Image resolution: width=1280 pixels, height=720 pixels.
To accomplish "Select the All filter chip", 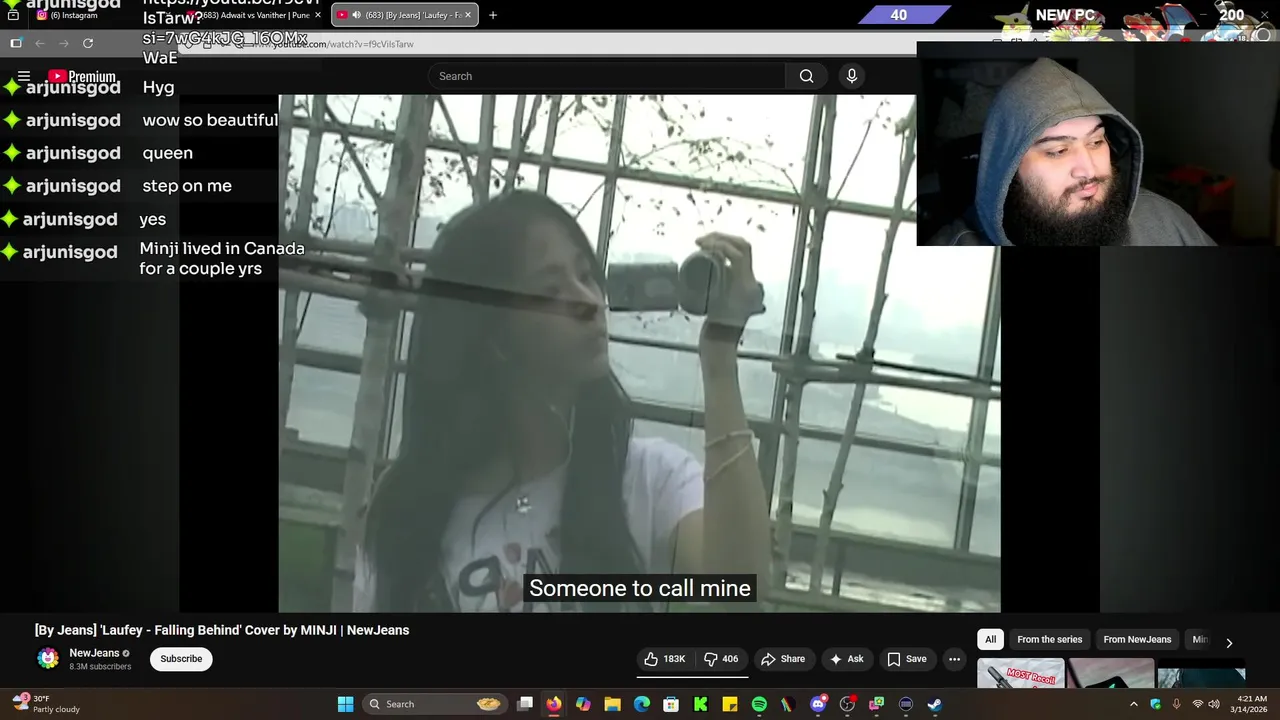I will (x=990, y=640).
